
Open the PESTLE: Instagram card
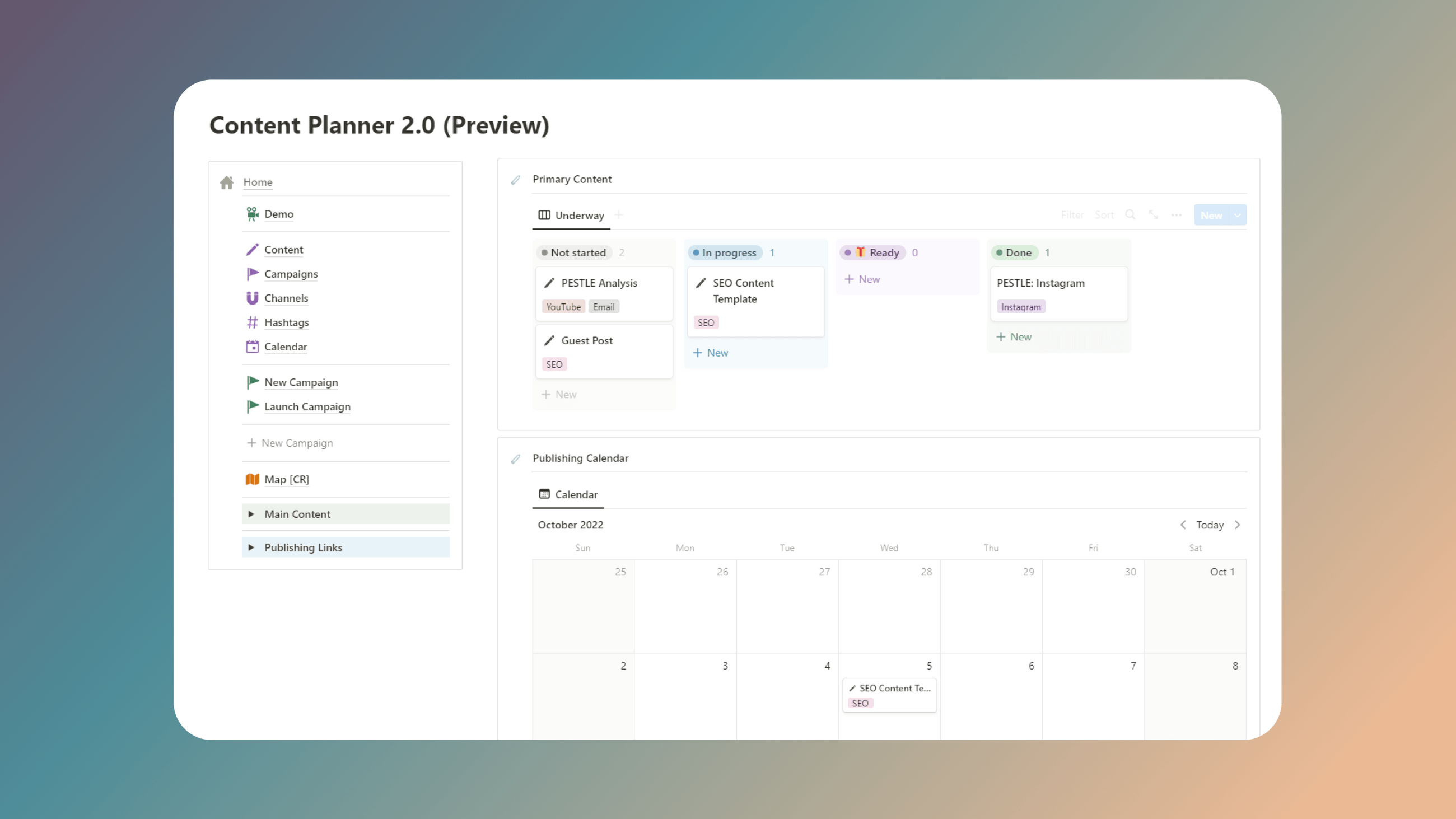(x=1040, y=283)
